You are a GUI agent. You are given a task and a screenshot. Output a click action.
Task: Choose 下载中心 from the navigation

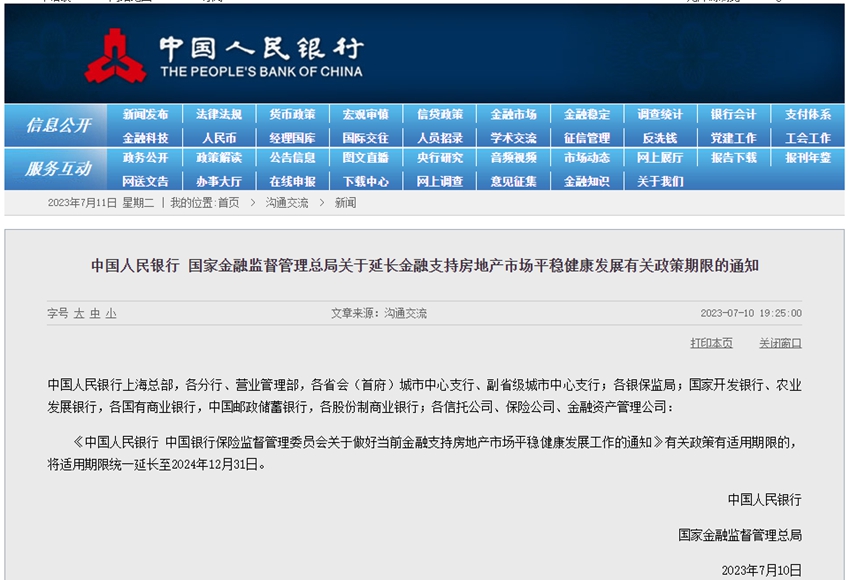pyautogui.click(x=365, y=182)
